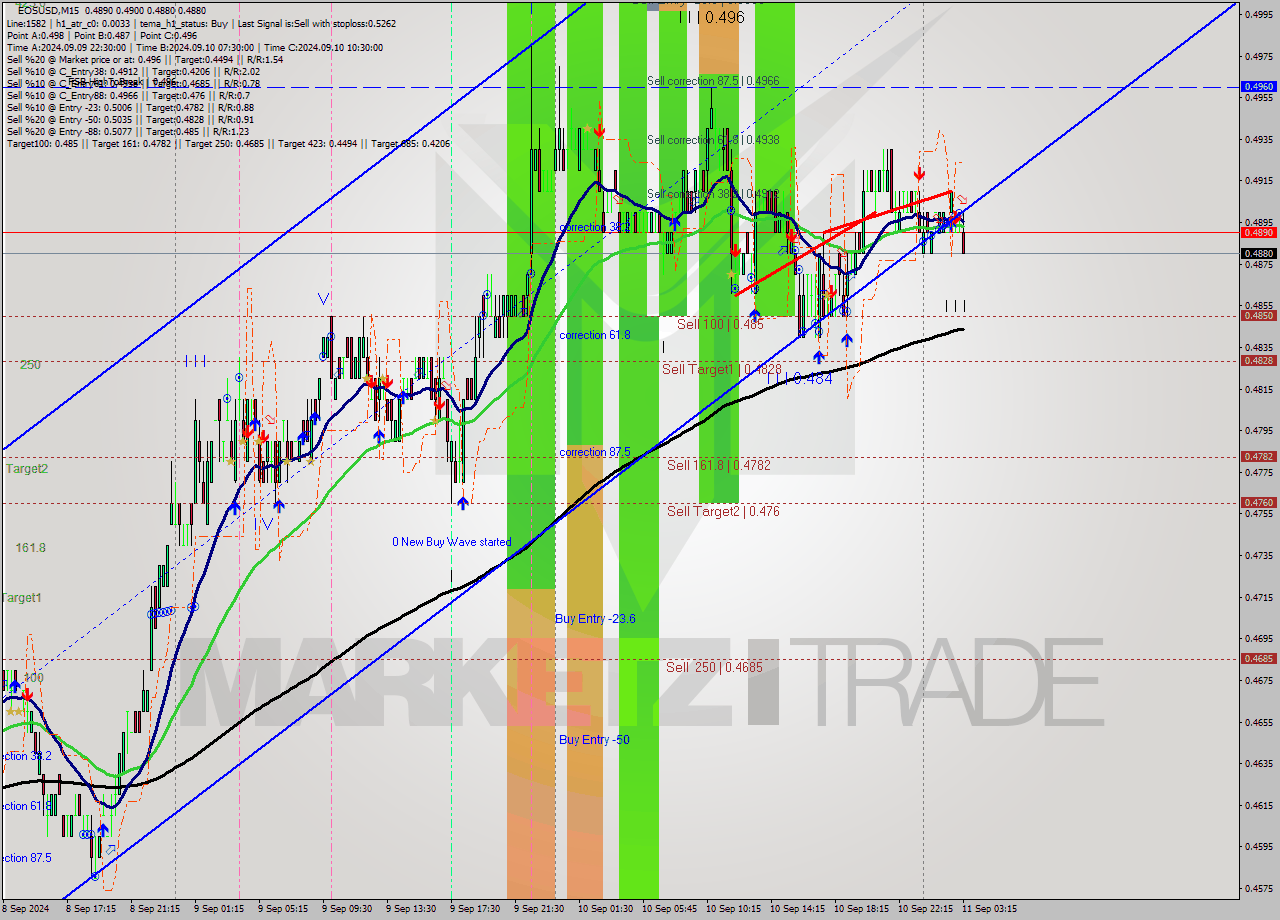
Task: Select the '10 Sep 22:15' time label
Action: pos(926,909)
